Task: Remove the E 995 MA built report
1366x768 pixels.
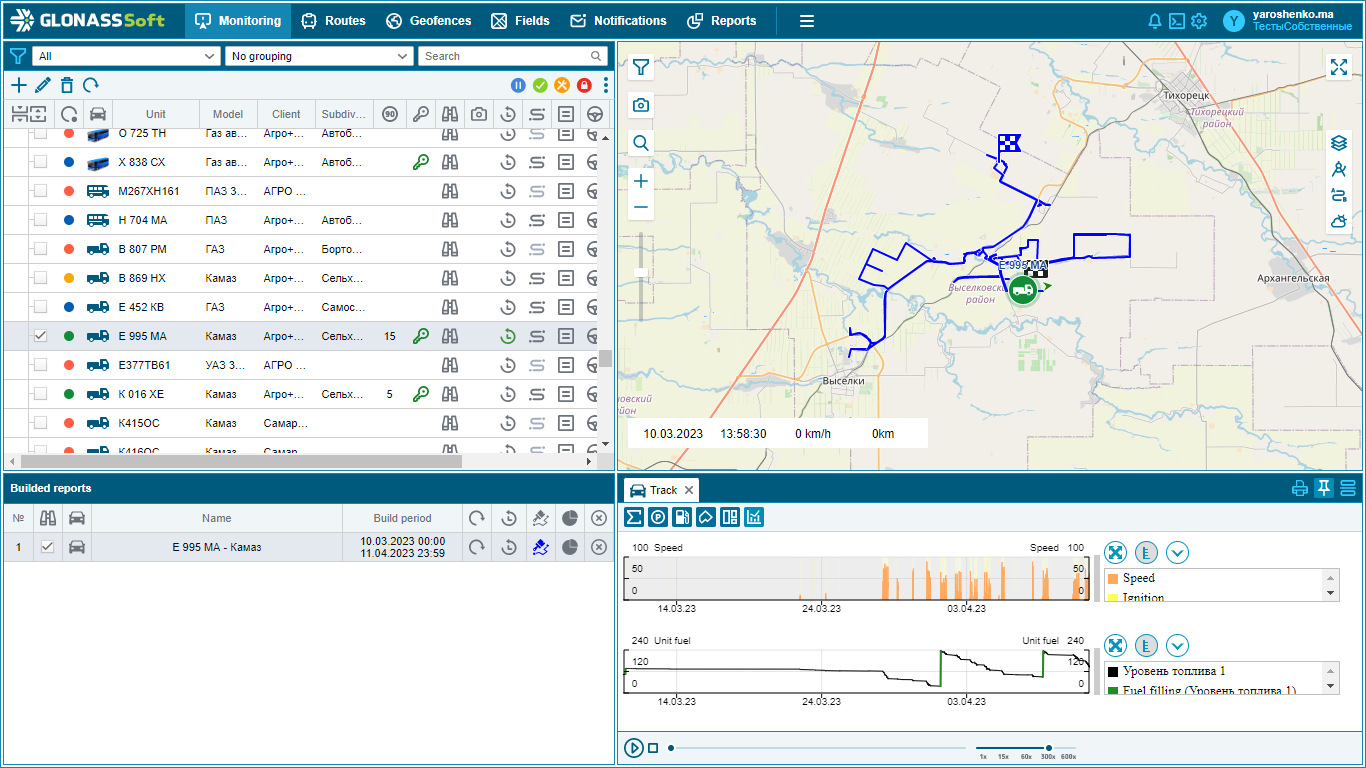Action: 598,547
